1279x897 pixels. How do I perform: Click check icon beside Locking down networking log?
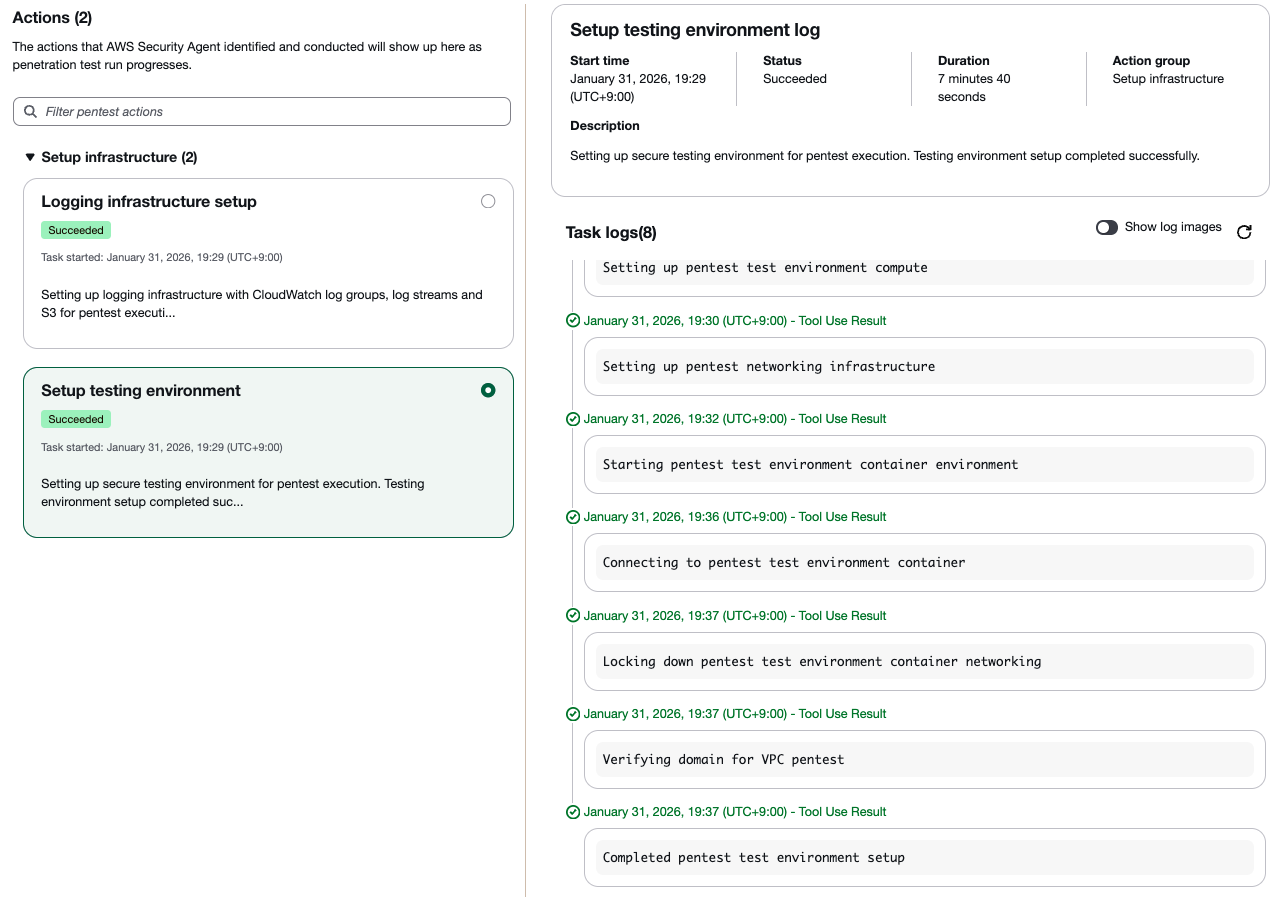pos(573,616)
